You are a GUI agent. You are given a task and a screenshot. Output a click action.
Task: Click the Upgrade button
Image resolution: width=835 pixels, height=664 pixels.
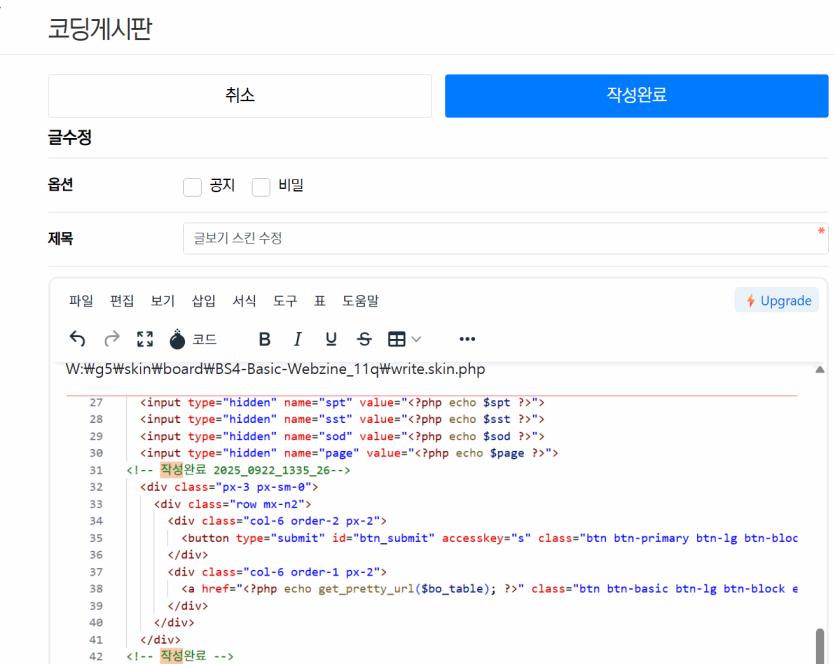click(x=777, y=300)
